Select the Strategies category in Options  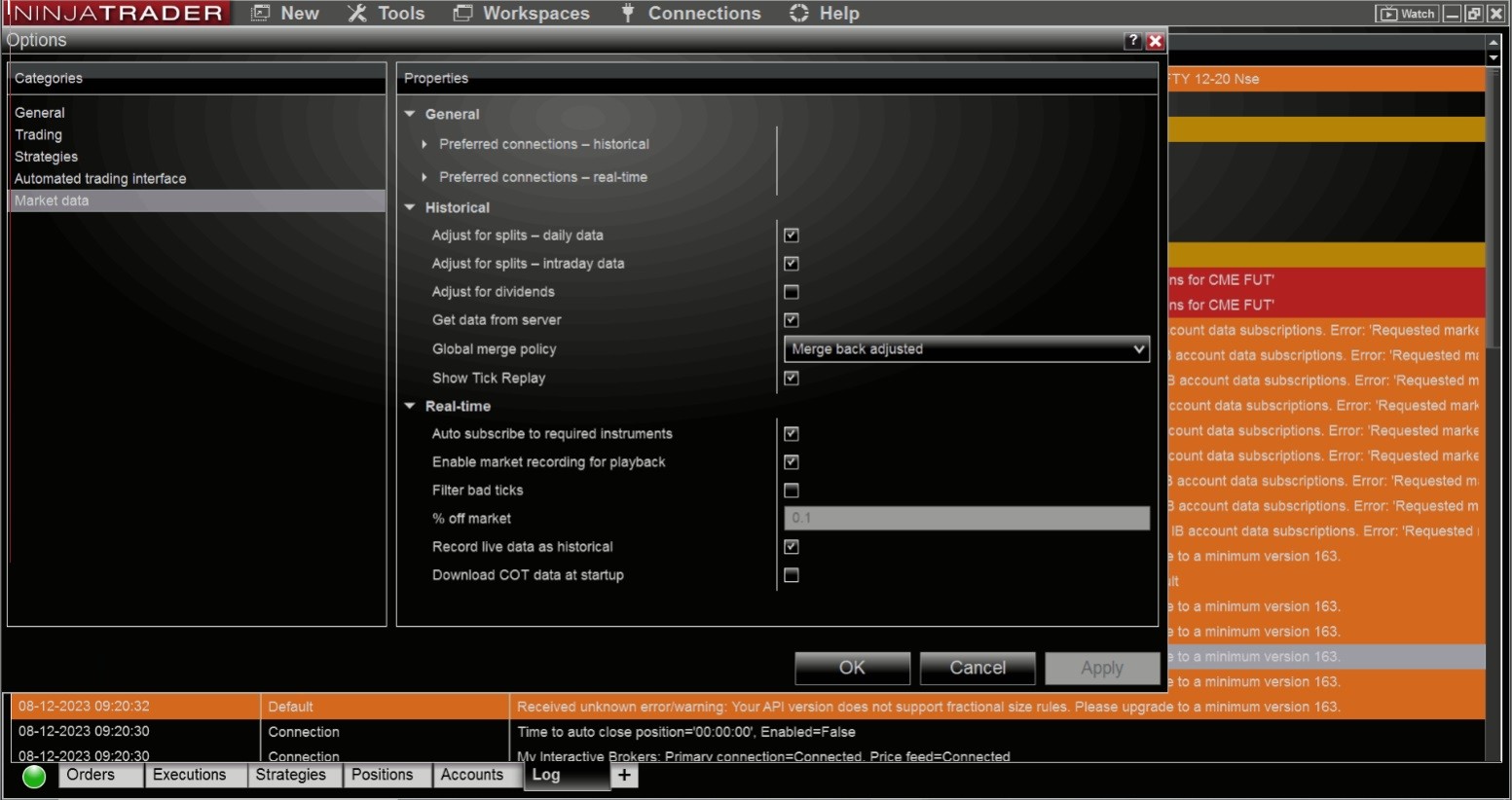pyautogui.click(x=47, y=157)
